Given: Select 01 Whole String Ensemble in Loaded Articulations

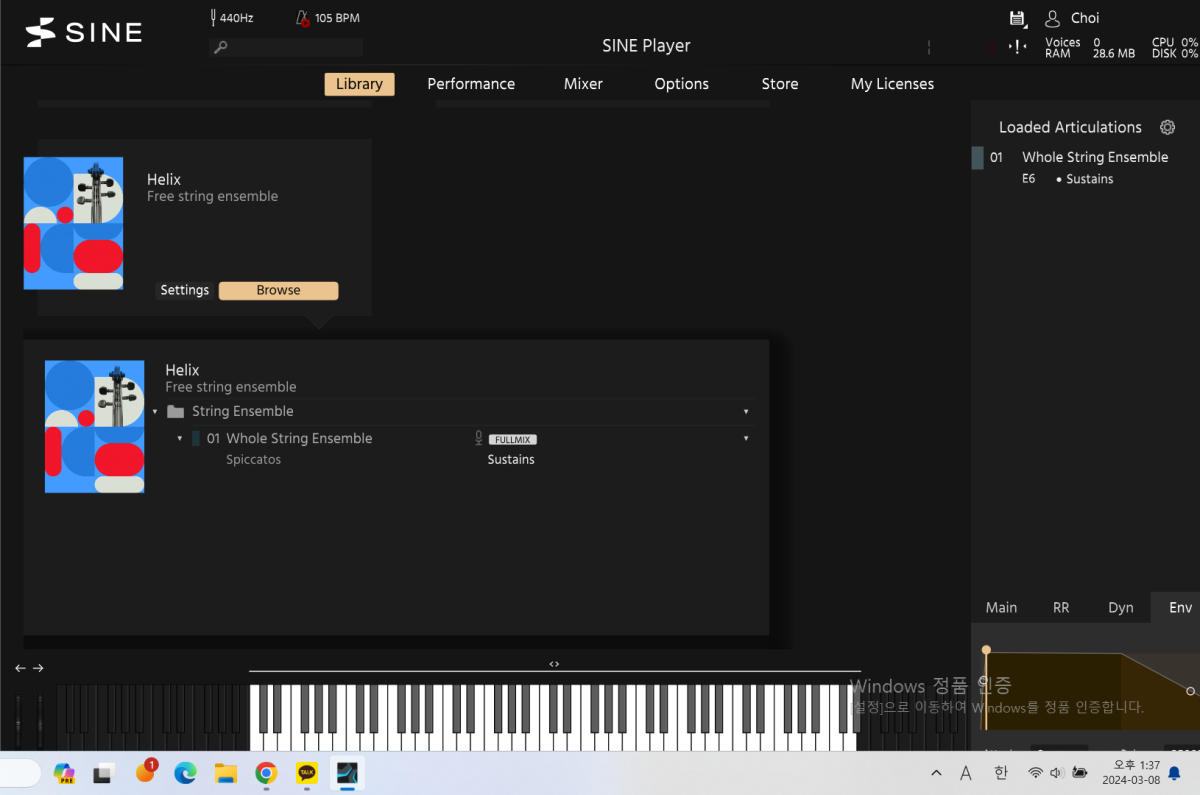Looking at the screenshot, I should [x=1095, y=157].
